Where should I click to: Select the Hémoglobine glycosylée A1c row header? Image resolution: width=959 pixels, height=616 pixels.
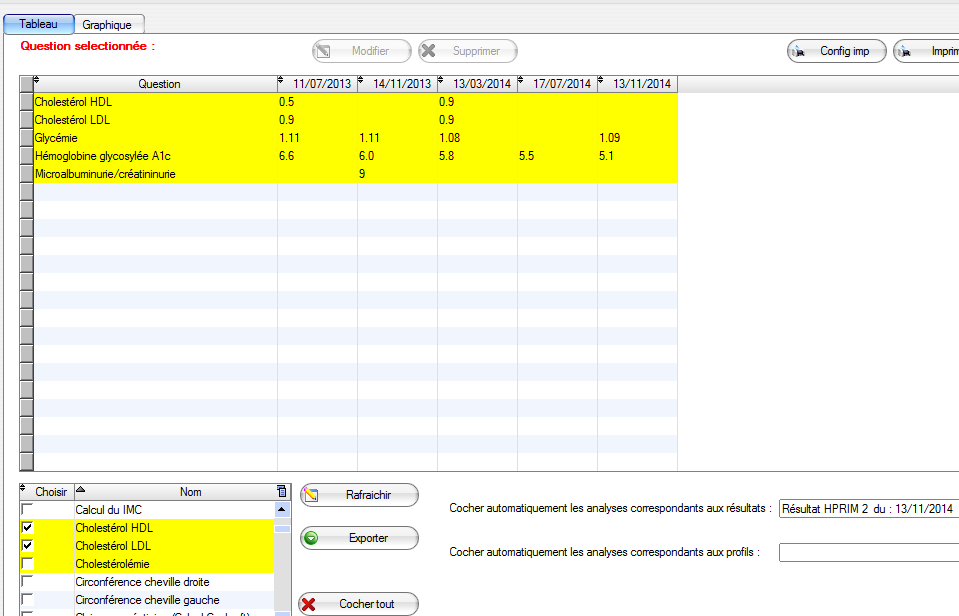point(26,156)
